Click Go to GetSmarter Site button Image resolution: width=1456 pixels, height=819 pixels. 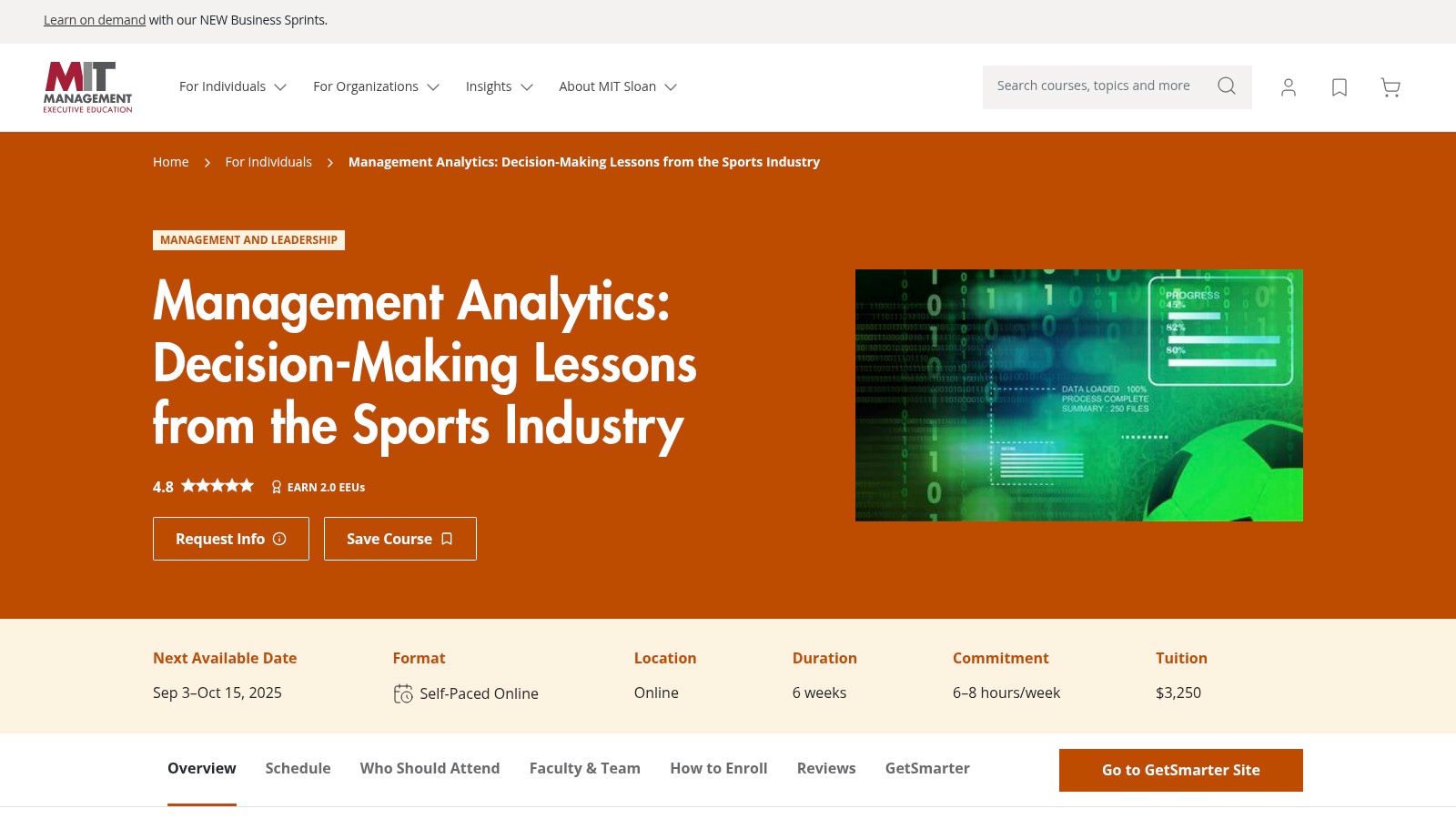[x=1181, y=770]
